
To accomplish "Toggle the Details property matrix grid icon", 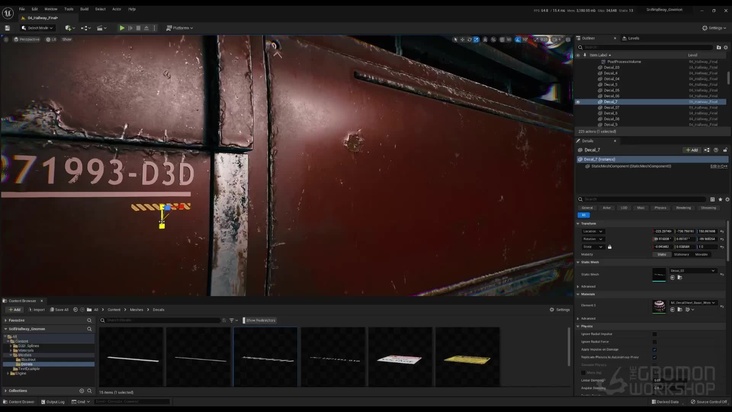I will tap(712, 199).
